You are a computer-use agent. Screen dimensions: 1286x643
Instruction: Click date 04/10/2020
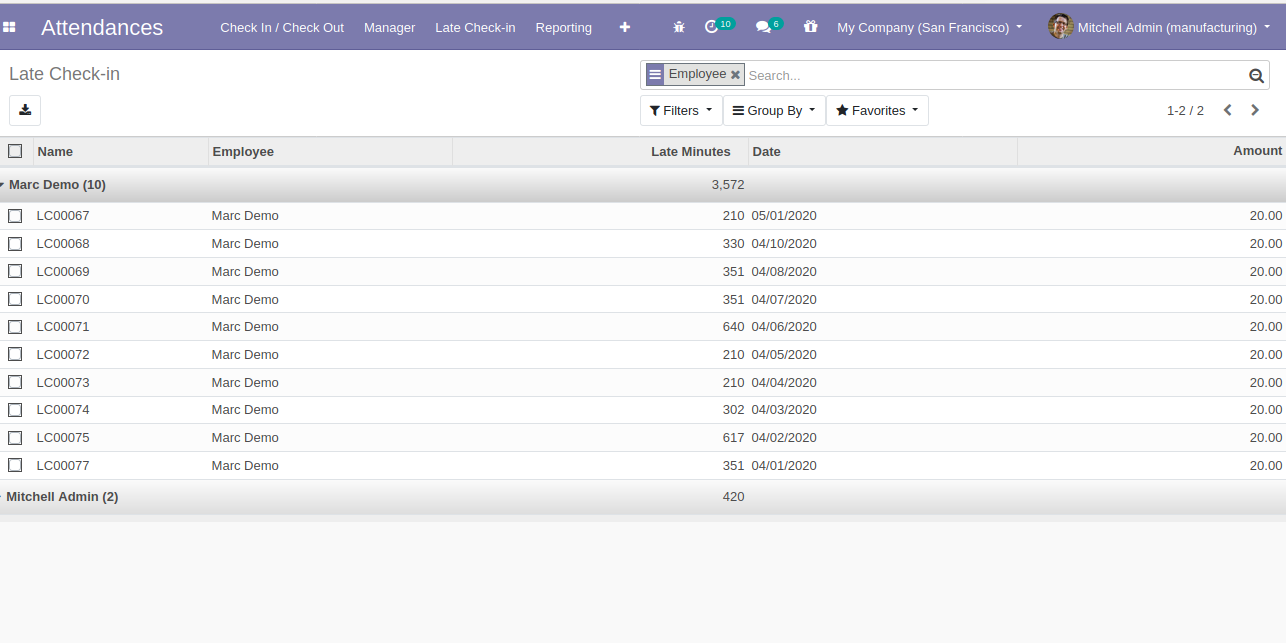point(784,244)
